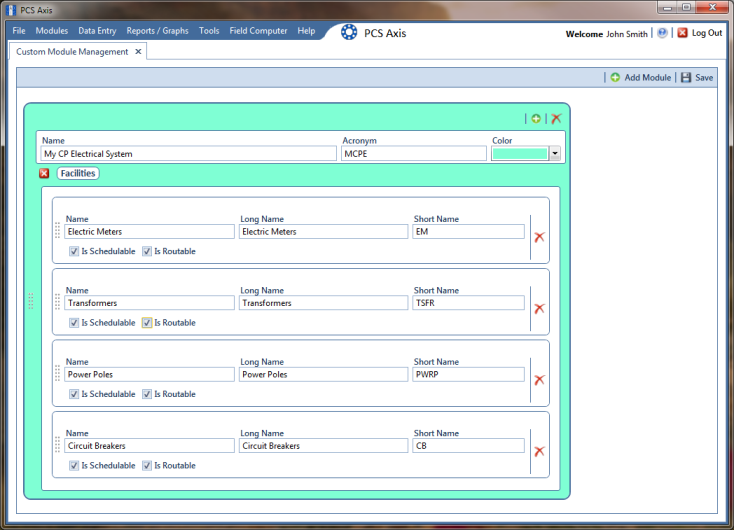Open the Field Computer menu
734x530 pixels.
click(258, 31)
